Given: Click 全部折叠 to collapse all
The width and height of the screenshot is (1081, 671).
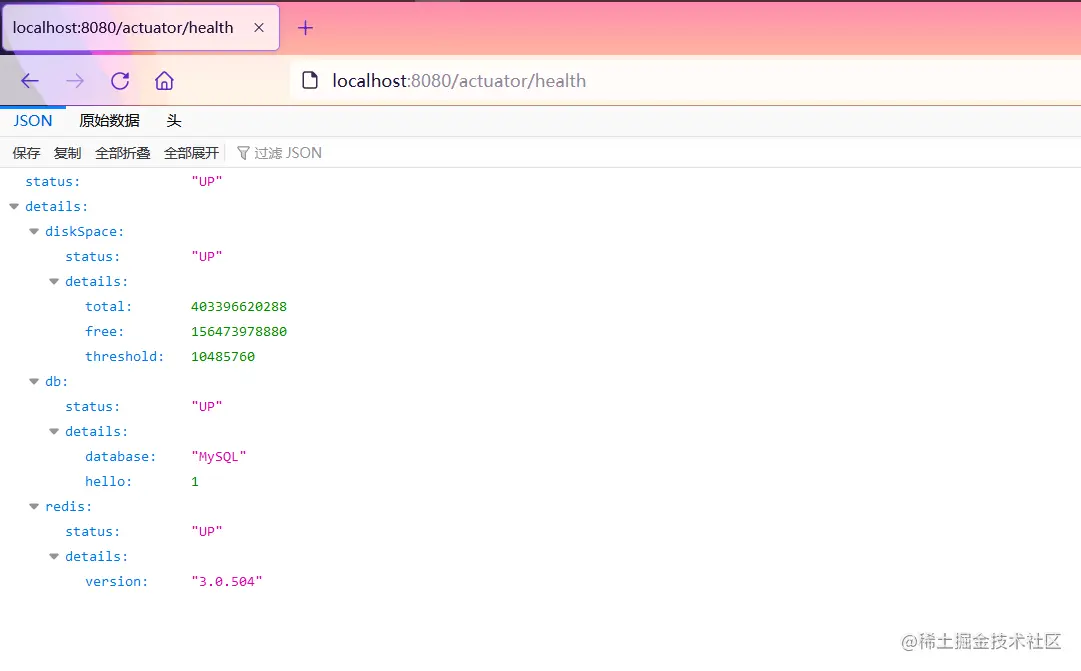Looking at the screenshot, I should (x=123, y=153).
